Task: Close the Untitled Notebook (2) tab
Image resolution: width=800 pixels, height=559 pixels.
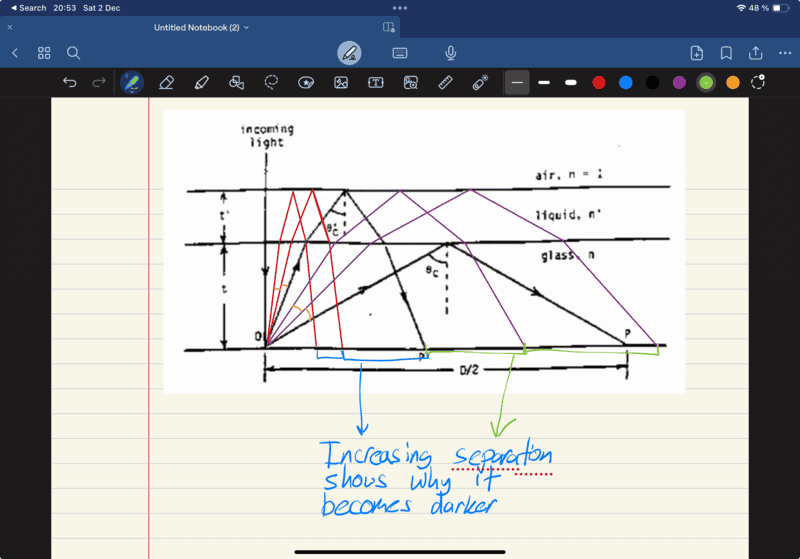Action: pyautogui.click(x=10, y=28)
